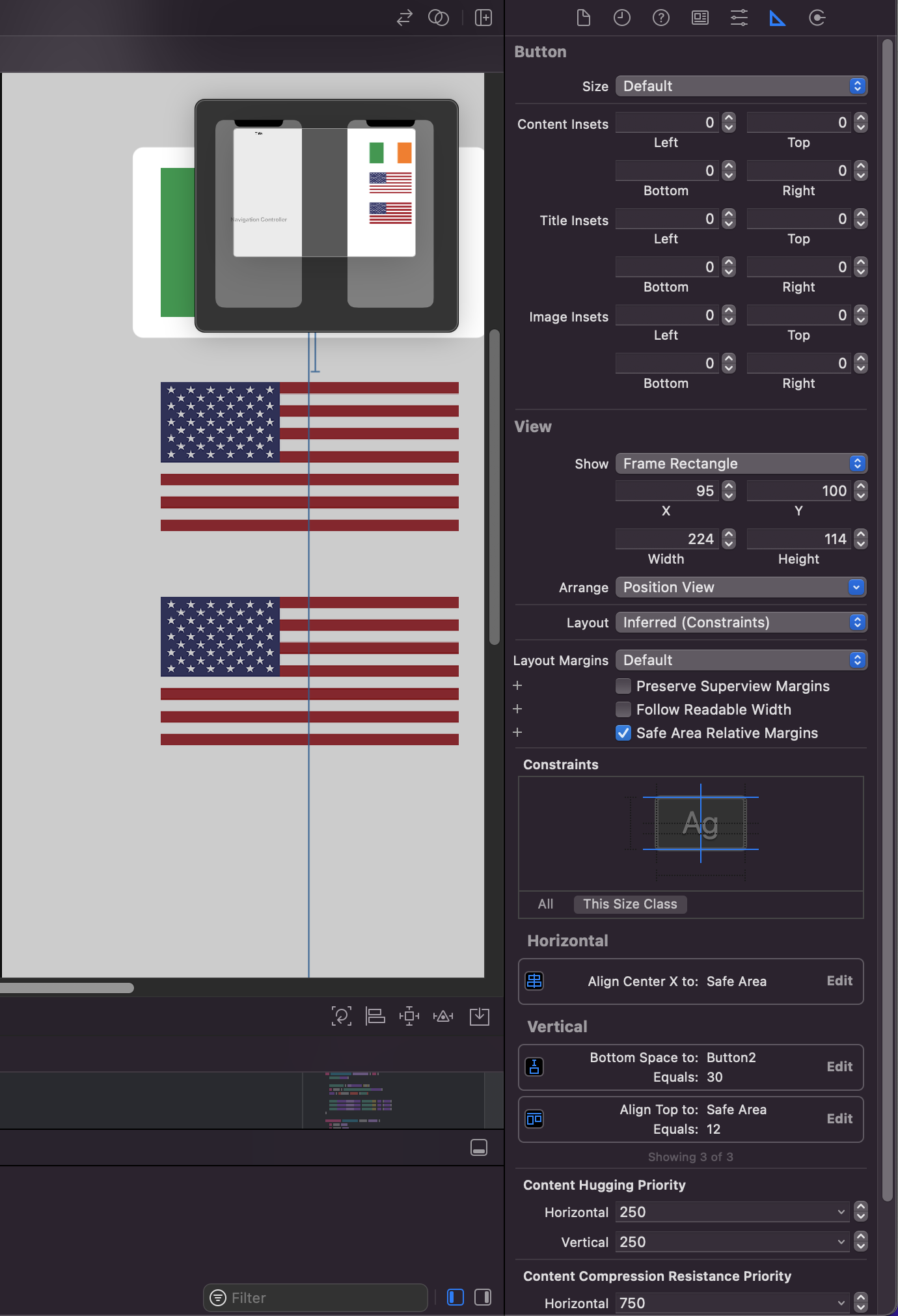Click the Image Insets Top stepper
Screen dimensions: 898x1316
click(x=861, y=315)
